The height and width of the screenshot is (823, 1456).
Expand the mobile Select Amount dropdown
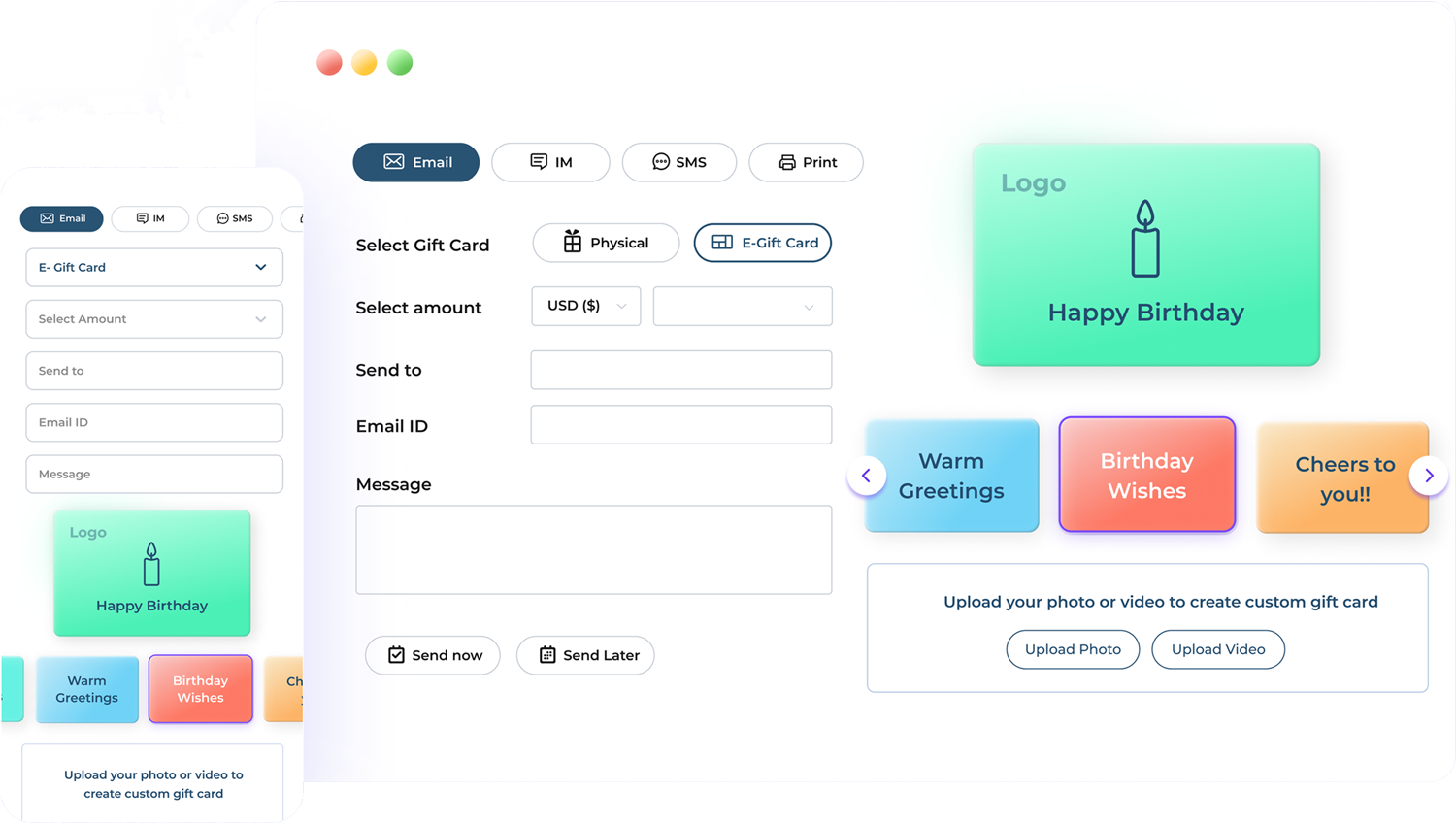click(x=154, y=319)
